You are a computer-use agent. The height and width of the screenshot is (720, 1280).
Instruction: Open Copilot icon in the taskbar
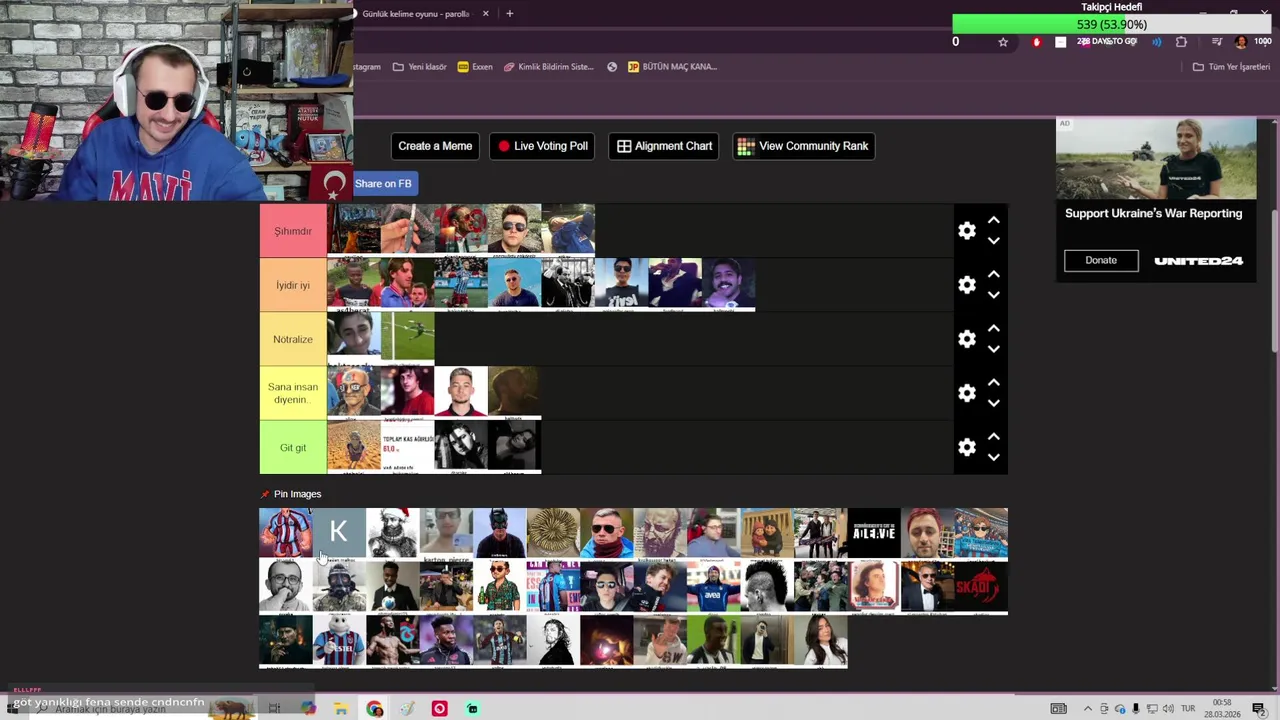click(307, 709)
